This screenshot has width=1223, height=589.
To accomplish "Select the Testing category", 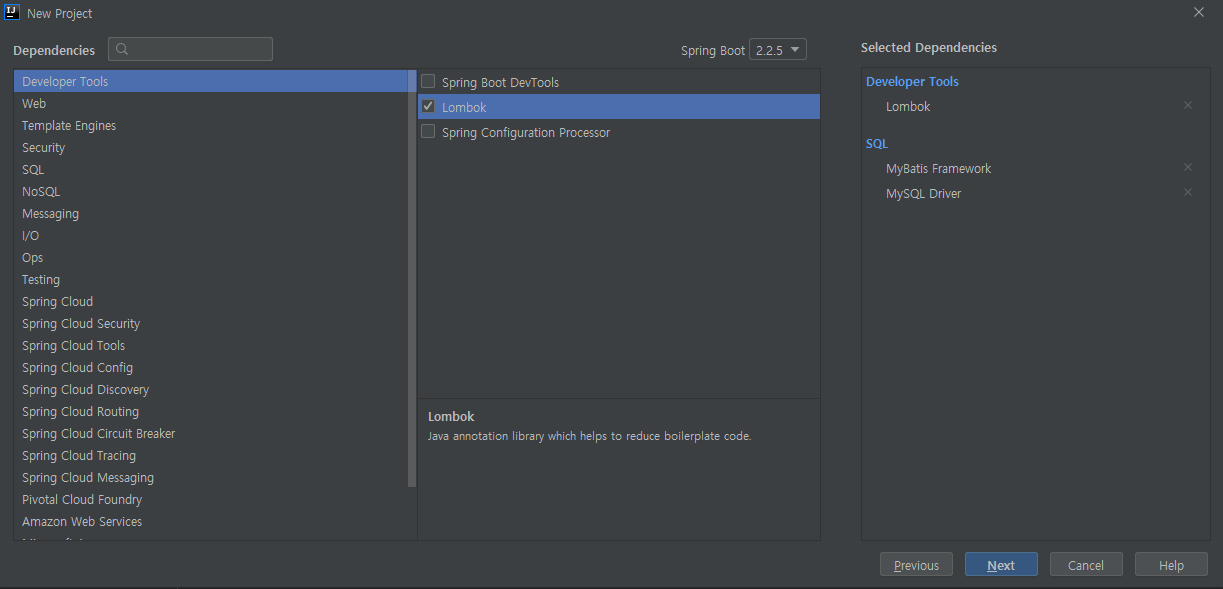I will point(211,279).
